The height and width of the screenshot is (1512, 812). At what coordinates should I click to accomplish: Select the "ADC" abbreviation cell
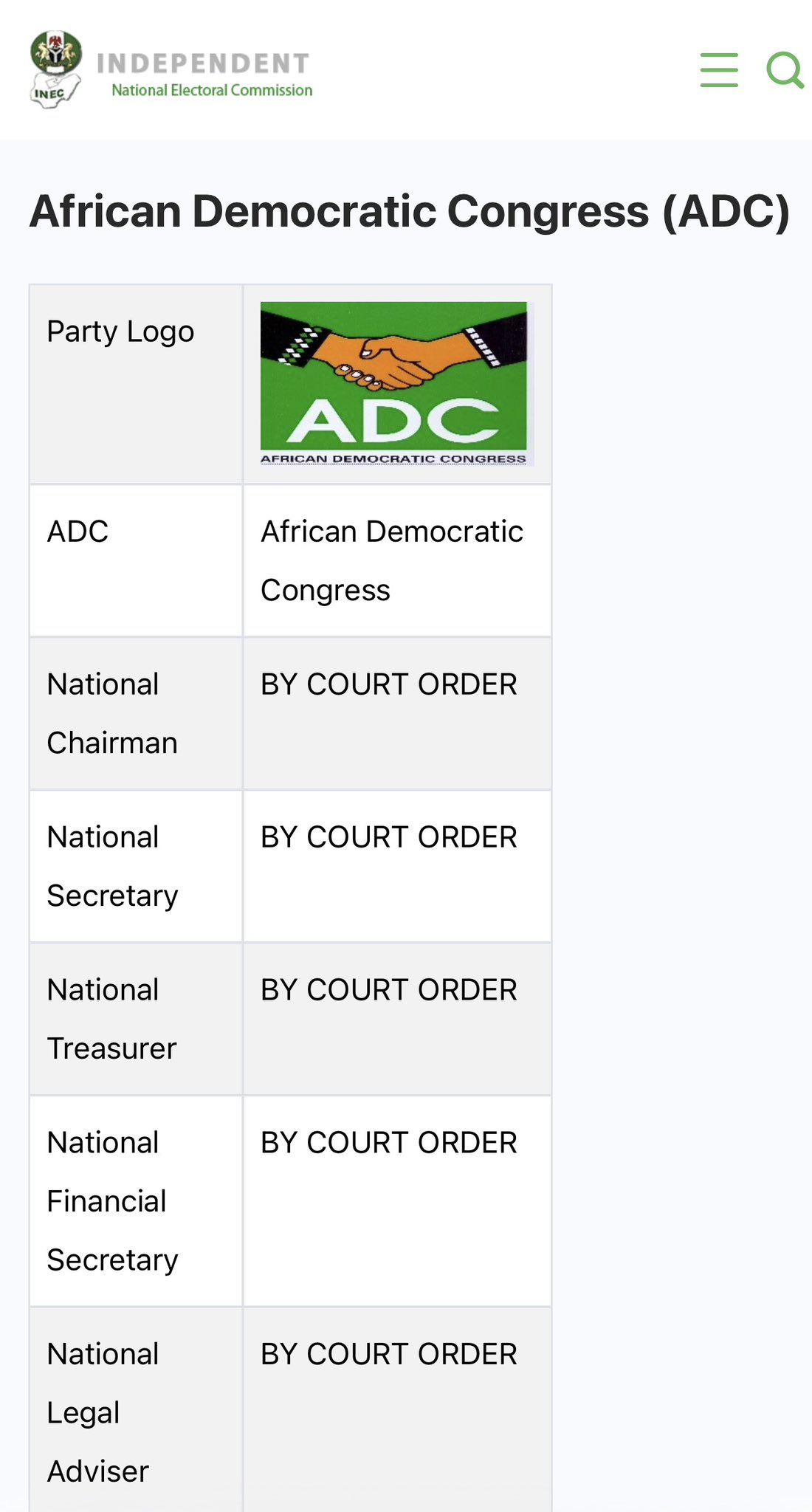[78, 532]
